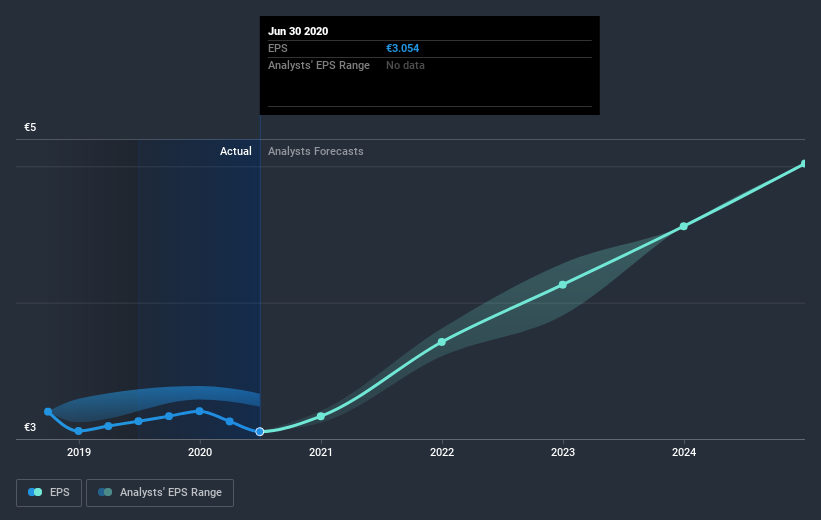This screenshot has height=520, width=821.
Task: Click the Jun 30 2020 tooltip date
Action: (298, 31)
